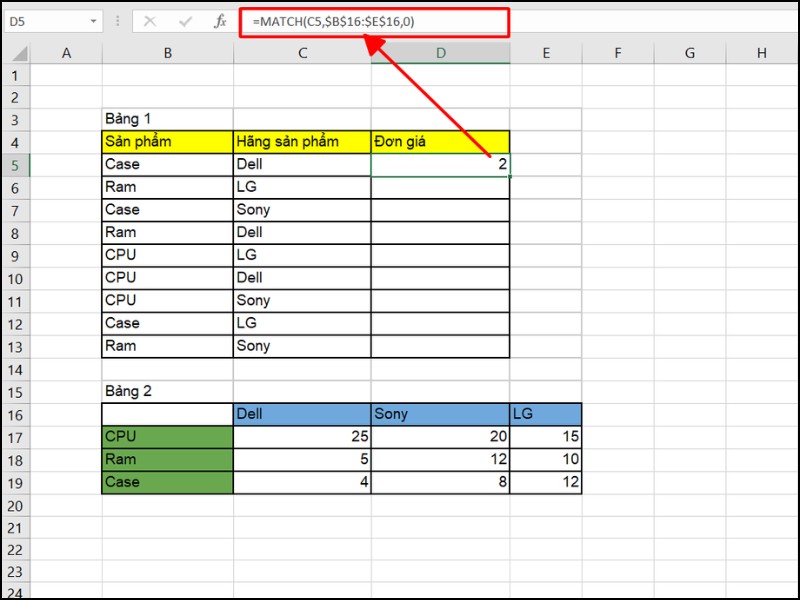Screen dimensions: 800x600
Task: Select the column H header
Action: coord(761,53)
